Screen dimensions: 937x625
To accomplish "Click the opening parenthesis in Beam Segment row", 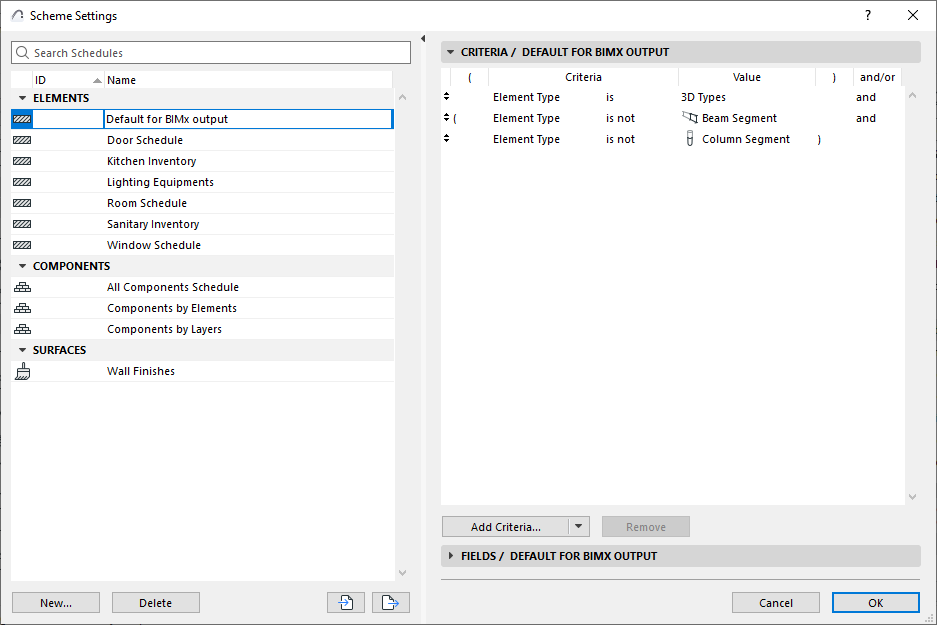I will tap(455, 118).
